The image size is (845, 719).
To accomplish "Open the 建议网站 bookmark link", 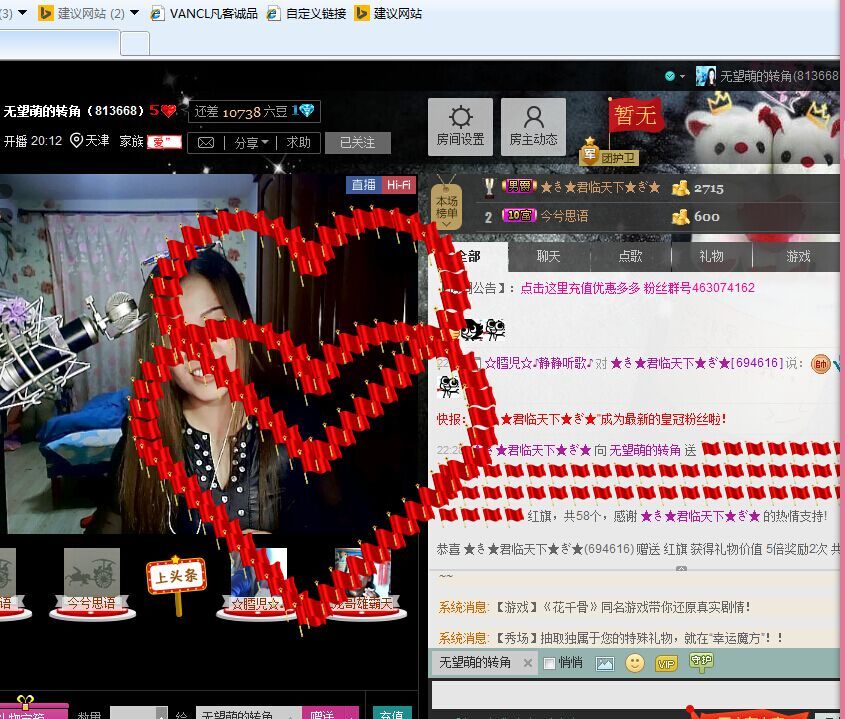I will pos(389,13).
